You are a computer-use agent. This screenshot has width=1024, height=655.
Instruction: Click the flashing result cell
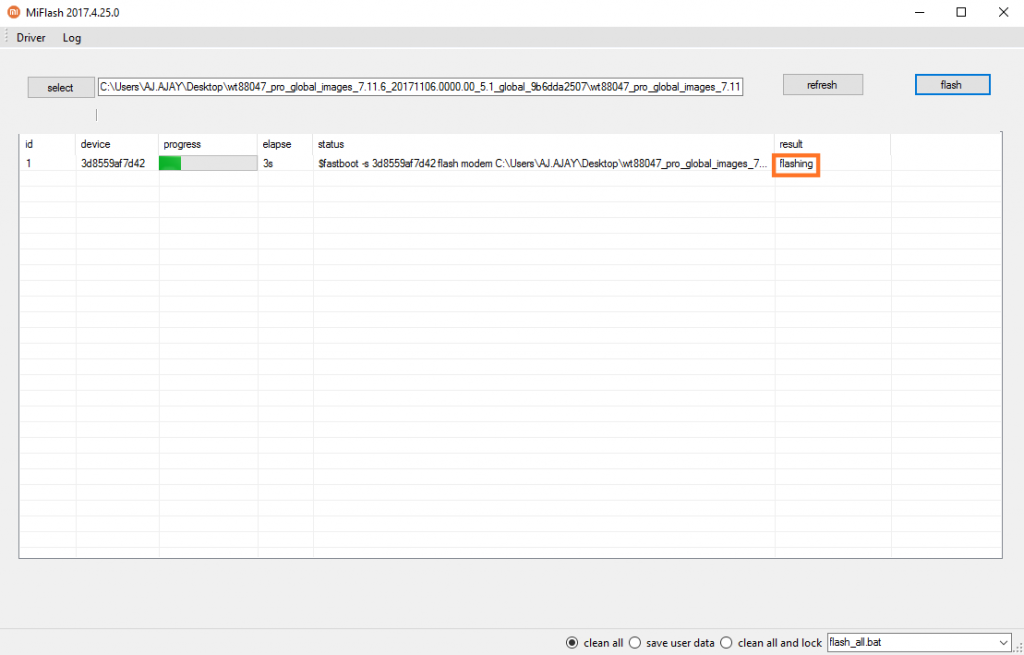pyautogui.click(x=796, y=164)
